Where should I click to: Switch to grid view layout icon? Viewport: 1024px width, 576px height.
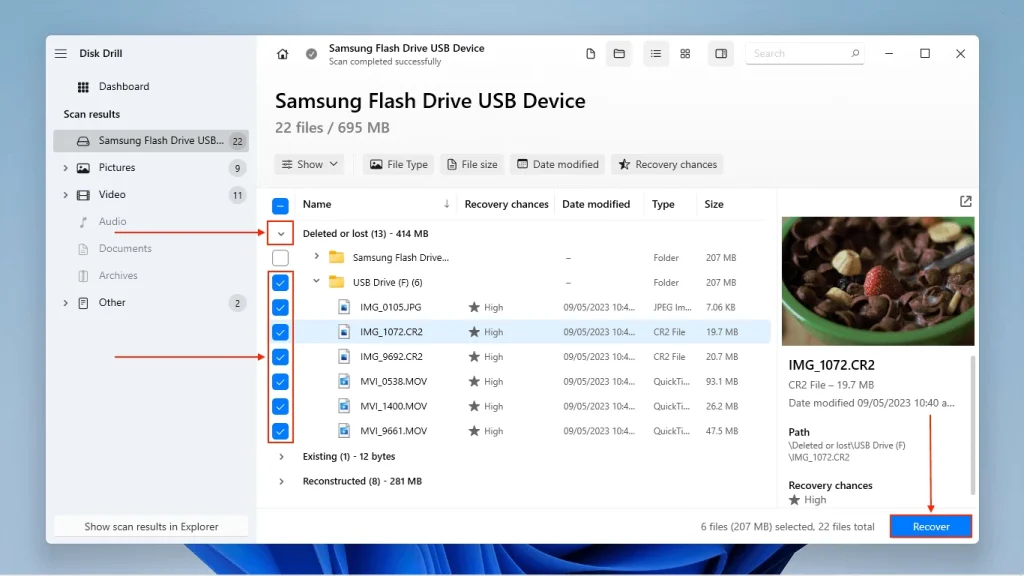coord(685,54)
